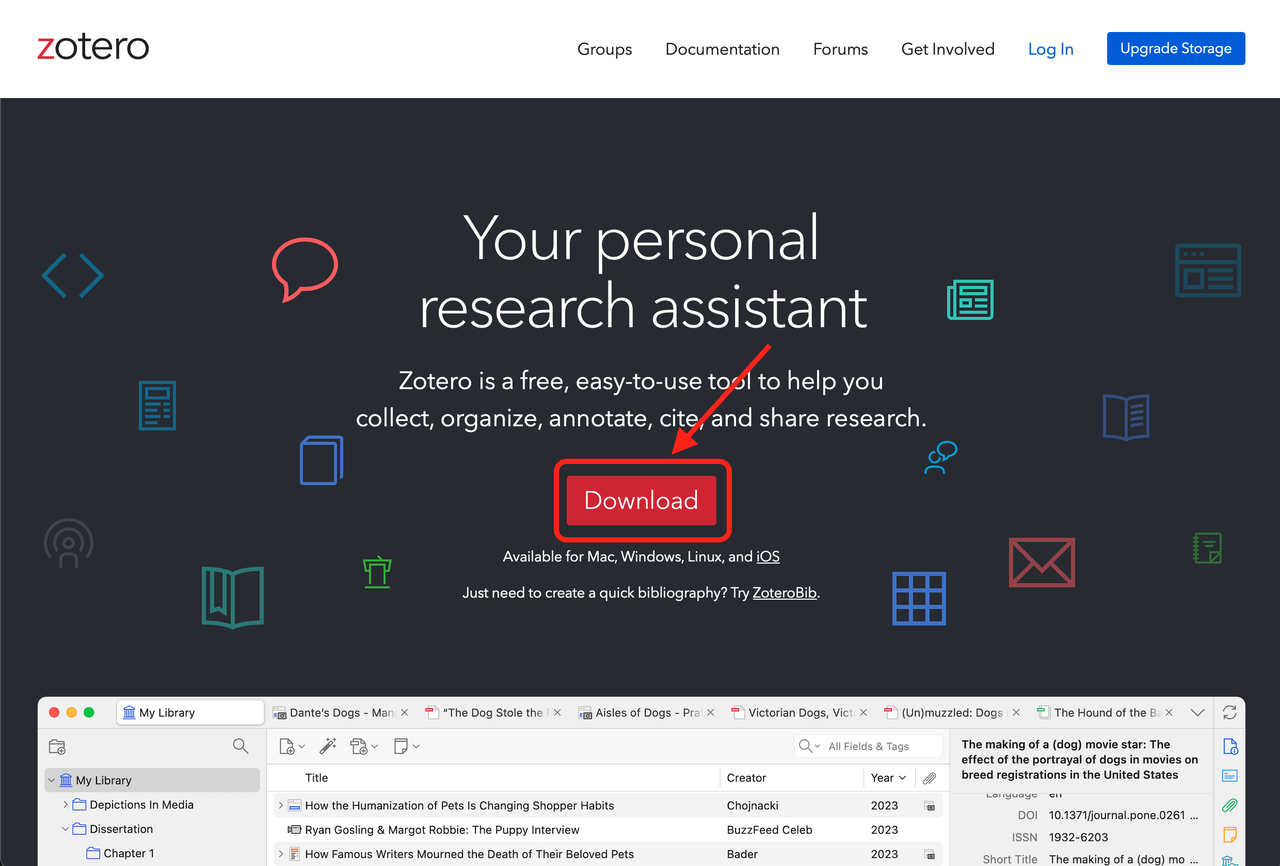
Task: Open the Get Involved page
Action: [948, 49]
